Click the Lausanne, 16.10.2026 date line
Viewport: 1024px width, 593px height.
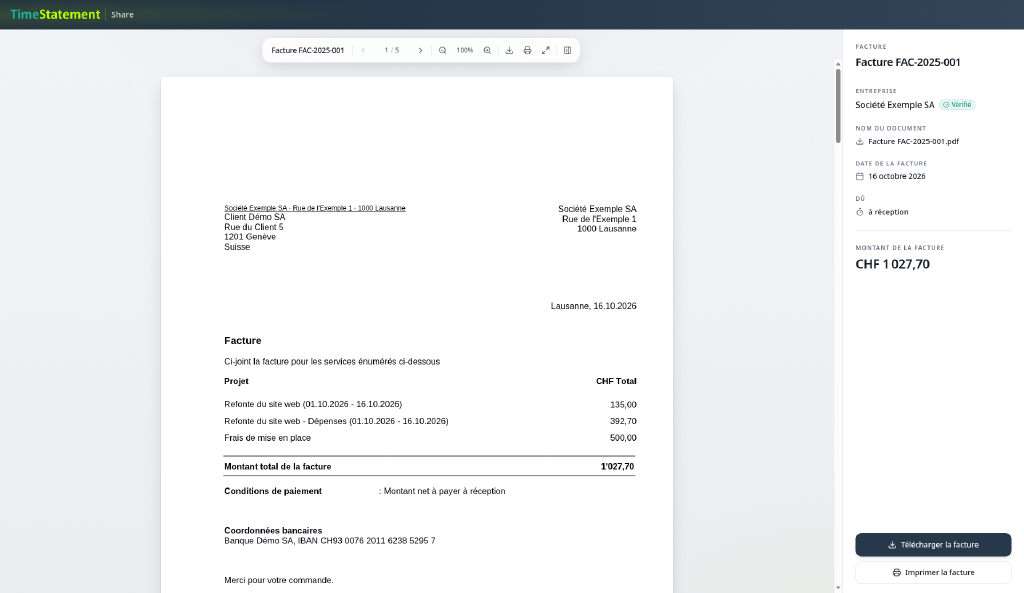(x=594, y=306)
